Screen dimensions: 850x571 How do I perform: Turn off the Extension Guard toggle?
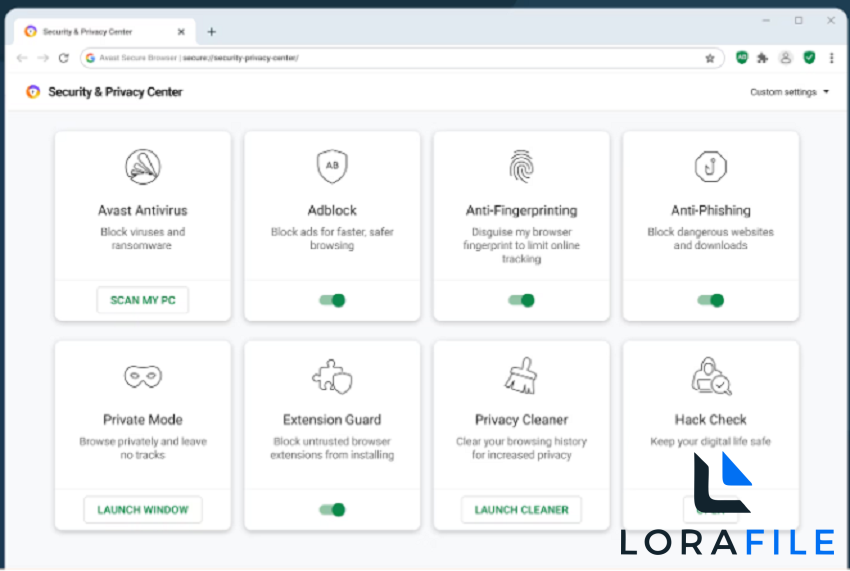[x=332, y=509]
